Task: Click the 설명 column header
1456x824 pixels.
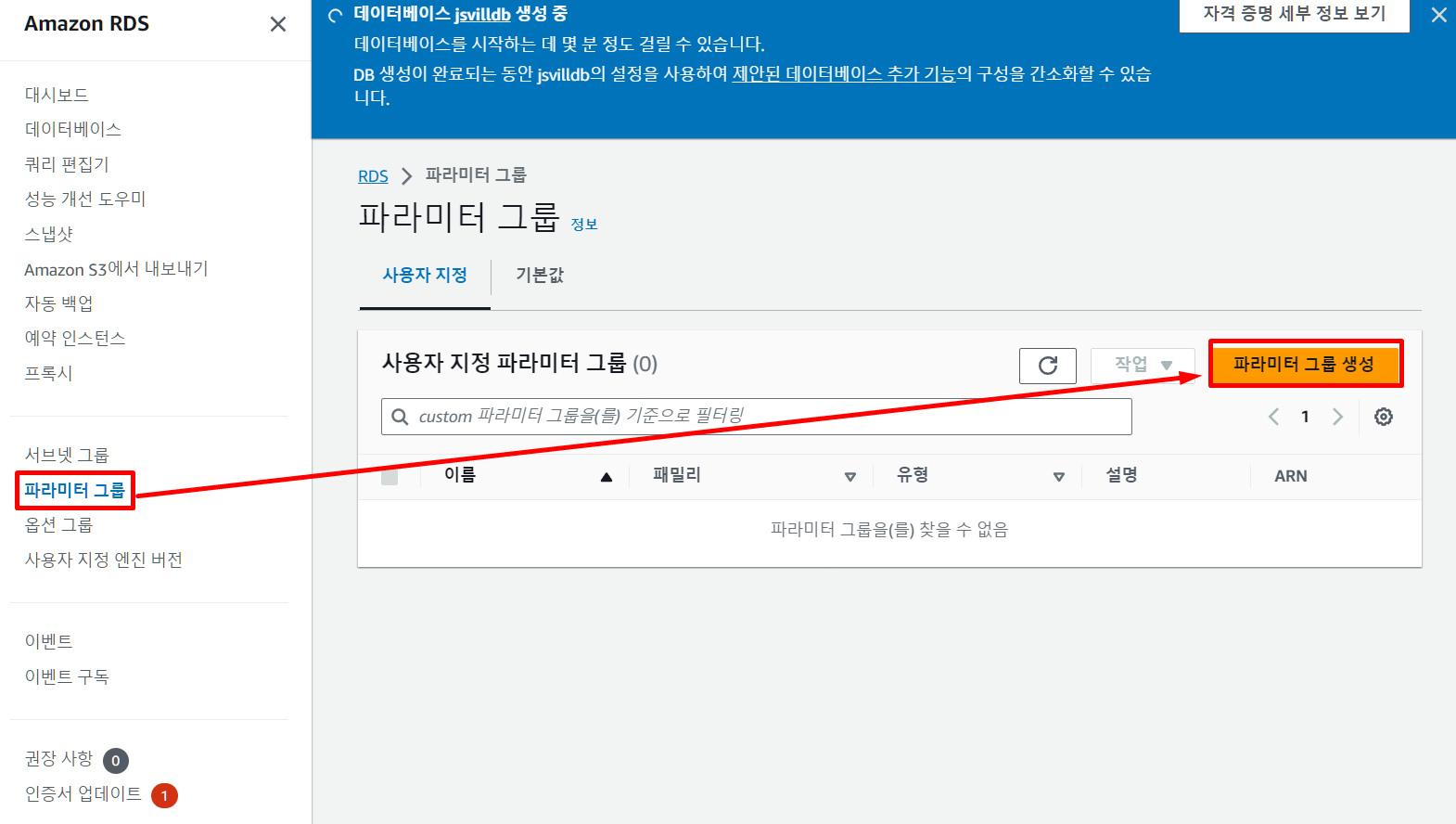Action: [x=1121, y=475]
